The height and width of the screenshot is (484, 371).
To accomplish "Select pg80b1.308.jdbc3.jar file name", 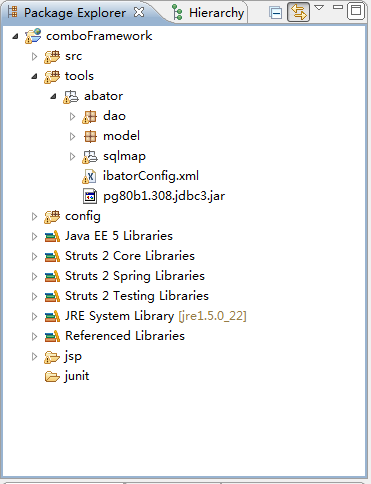I will point(164,196).
